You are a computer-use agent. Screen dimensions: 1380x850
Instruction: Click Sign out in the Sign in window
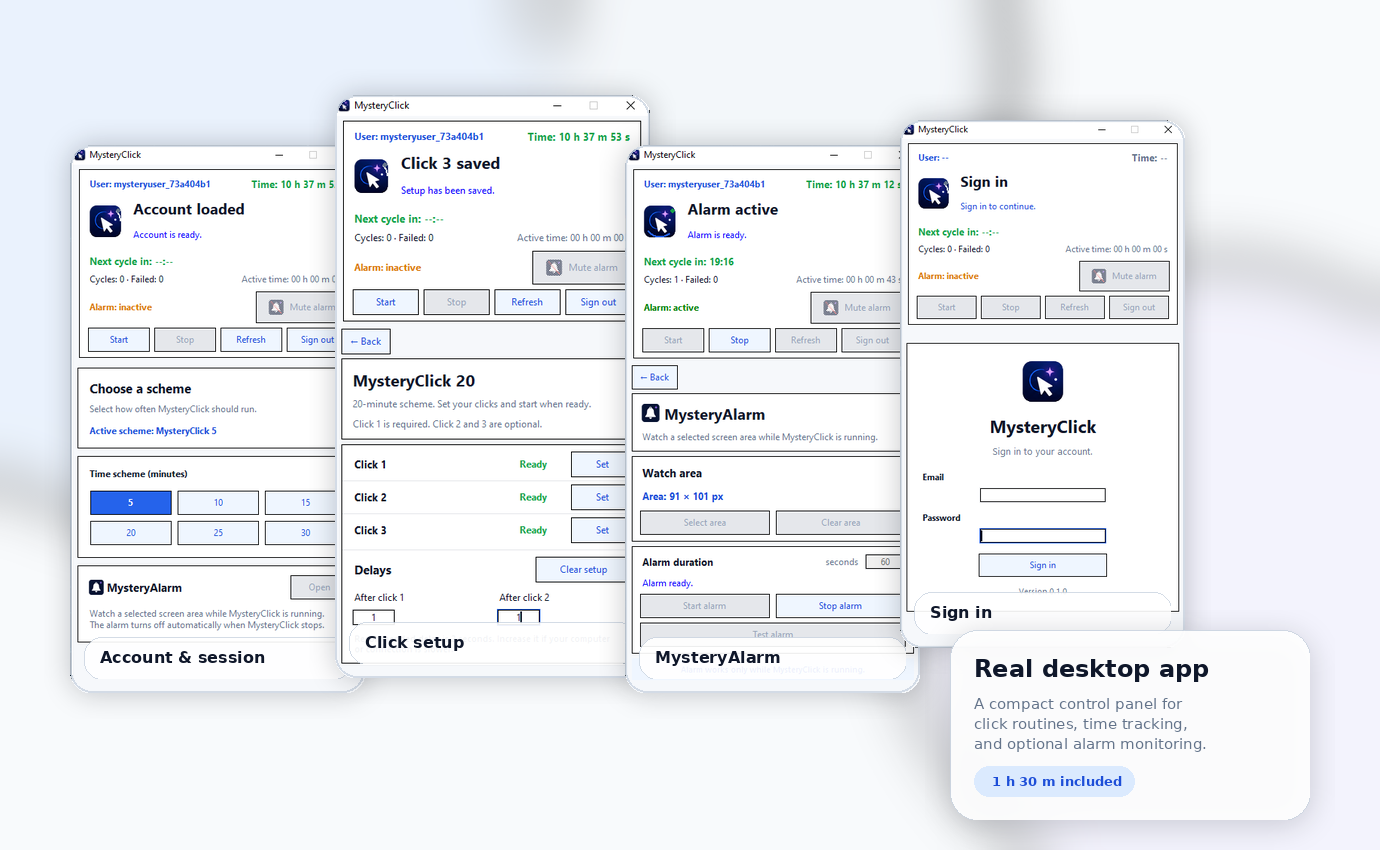[x=1139, y=307]
